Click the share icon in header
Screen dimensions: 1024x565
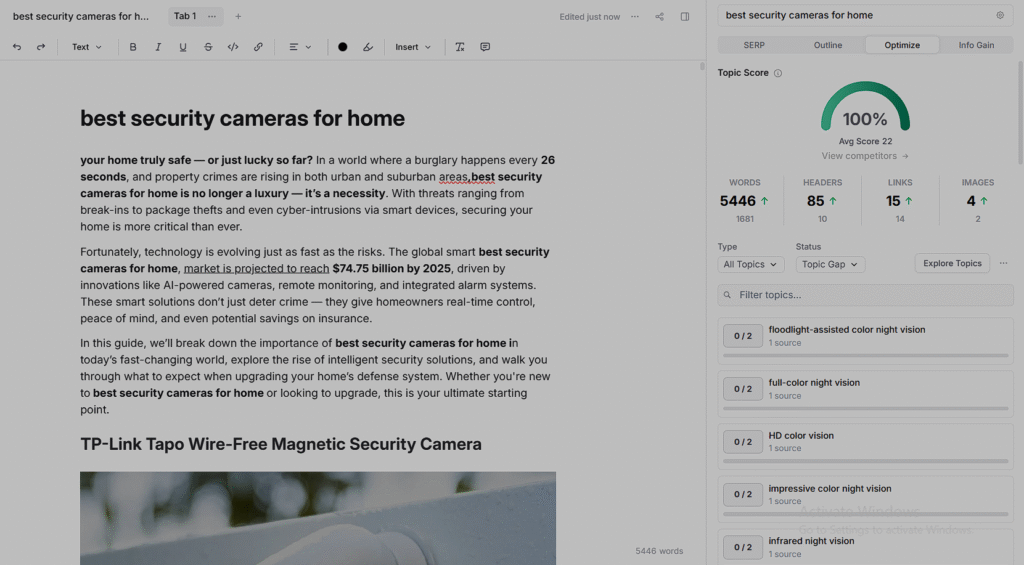click(659, 17)
